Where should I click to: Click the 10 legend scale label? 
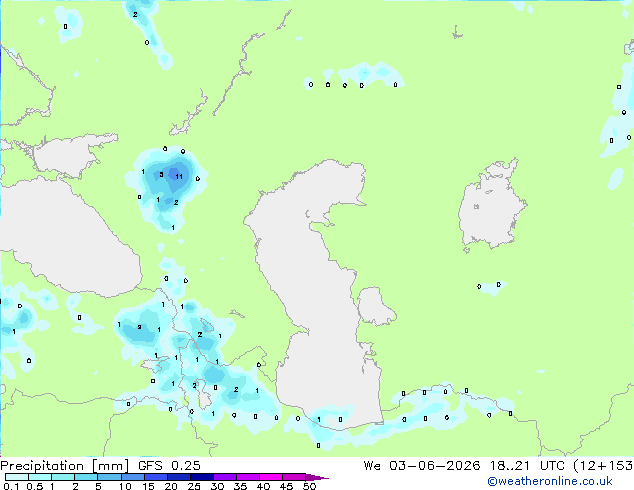pyautogui.click(x=125, y=486)
